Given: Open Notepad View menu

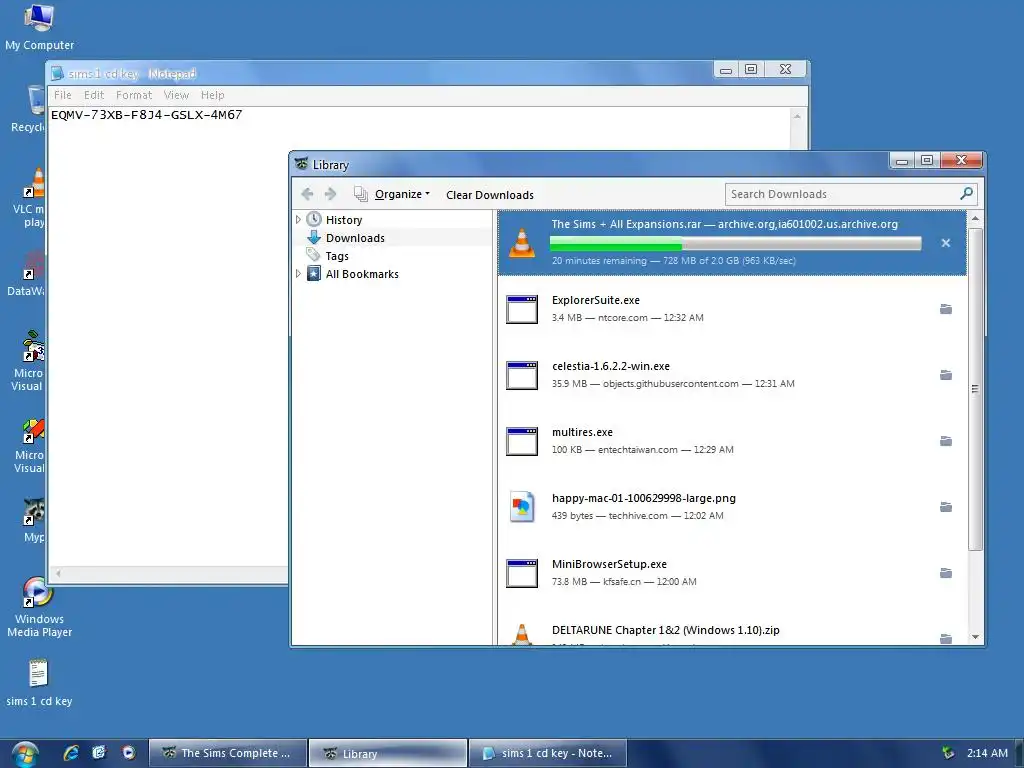Looking at the screenshot, I should (176, 95).
